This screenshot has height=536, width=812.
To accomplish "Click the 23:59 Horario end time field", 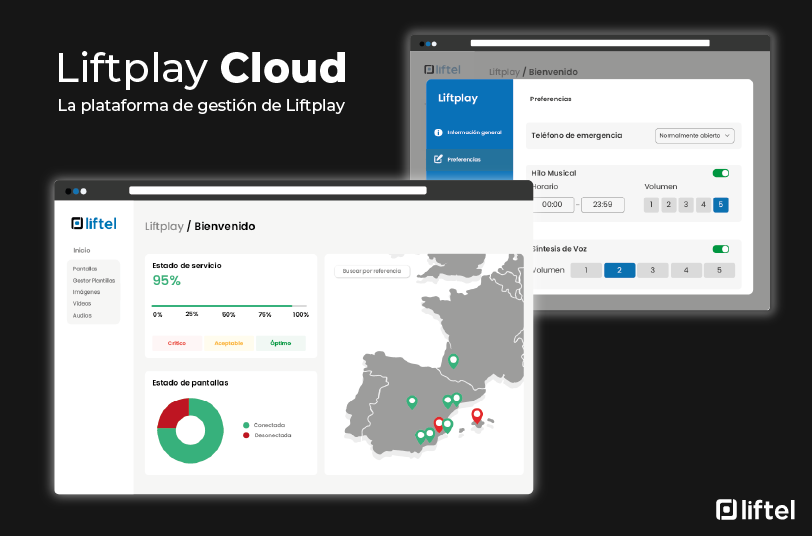I will (x=603, y=205).
